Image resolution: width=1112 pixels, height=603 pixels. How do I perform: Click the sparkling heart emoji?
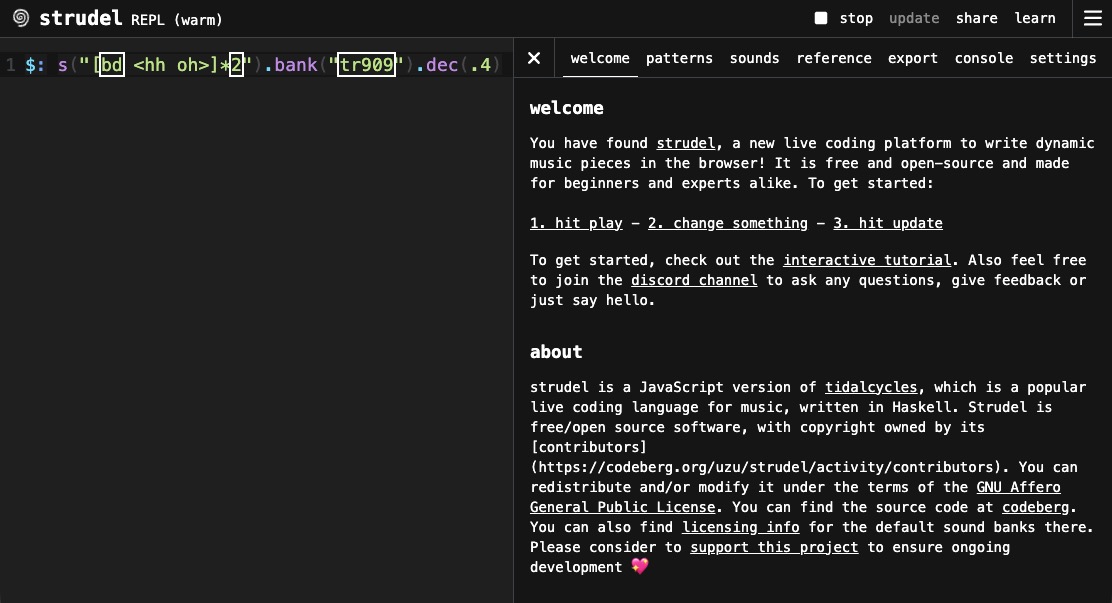point(640,566)
